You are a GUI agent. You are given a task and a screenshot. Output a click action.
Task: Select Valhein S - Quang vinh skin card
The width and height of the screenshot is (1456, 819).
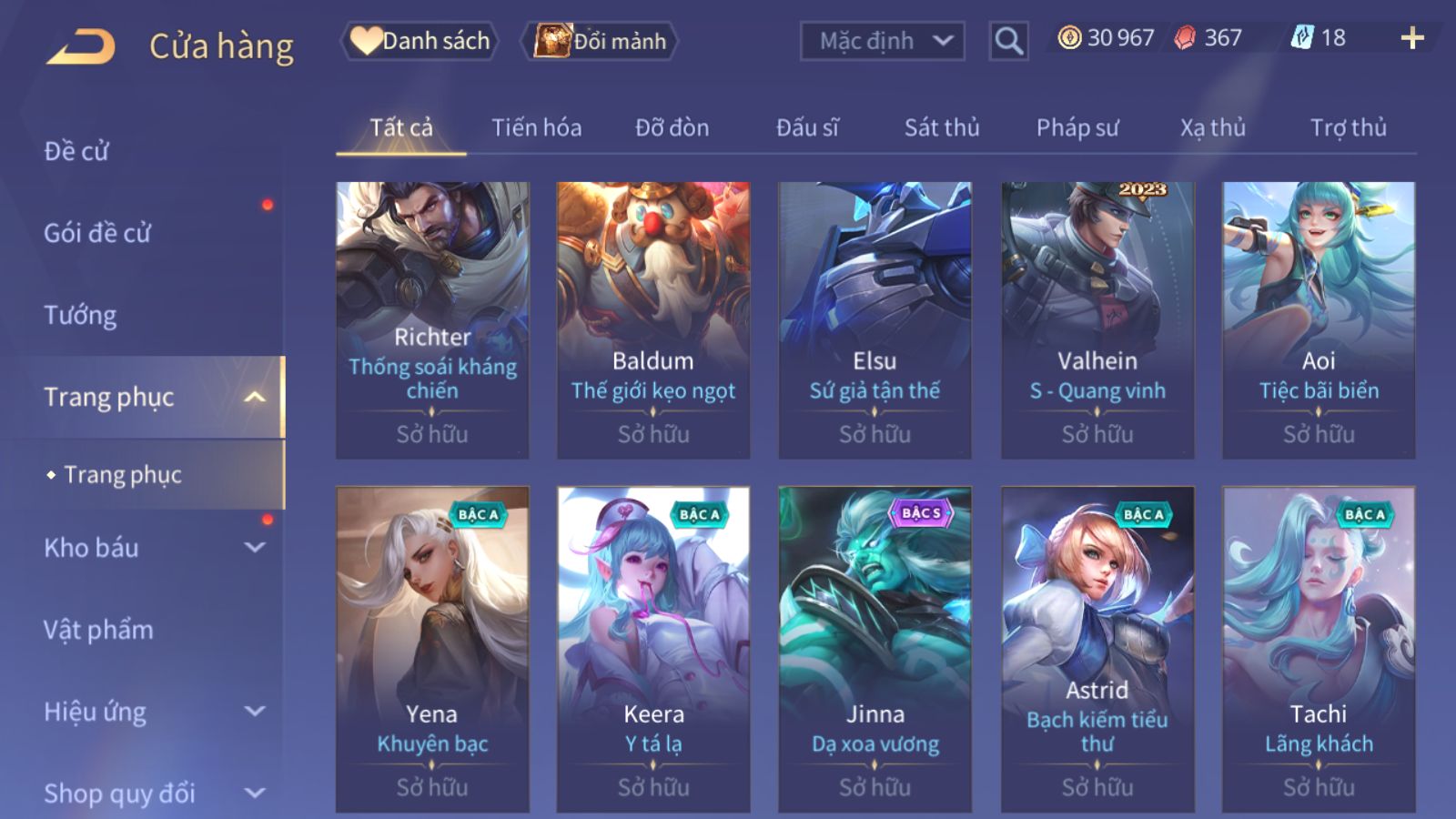(1097, 319)
